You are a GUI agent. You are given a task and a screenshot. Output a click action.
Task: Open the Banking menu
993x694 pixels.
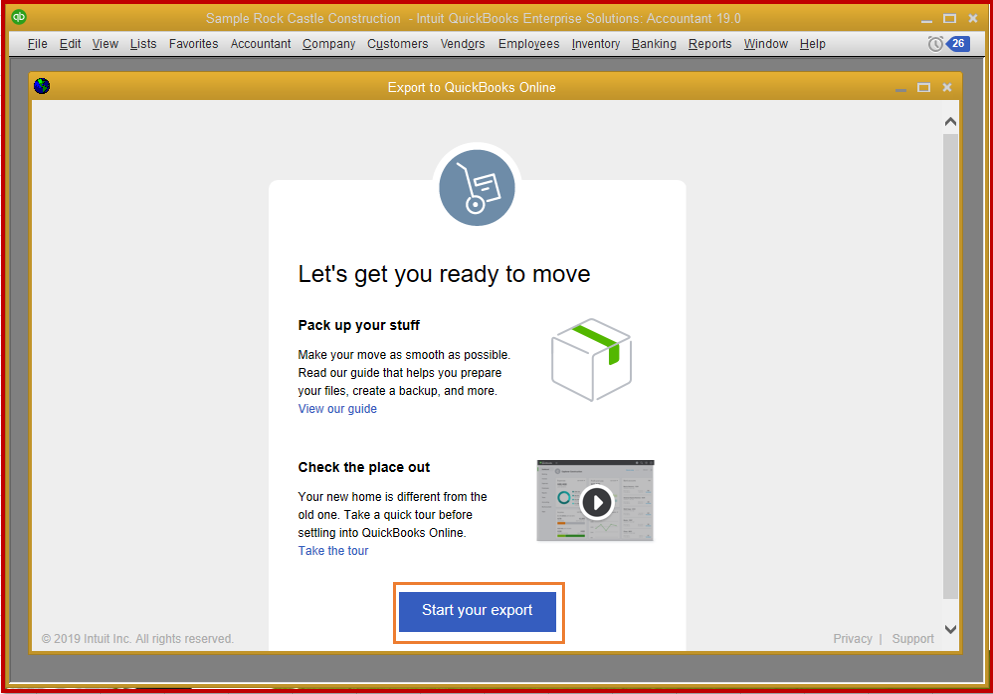tap(654, 44)
